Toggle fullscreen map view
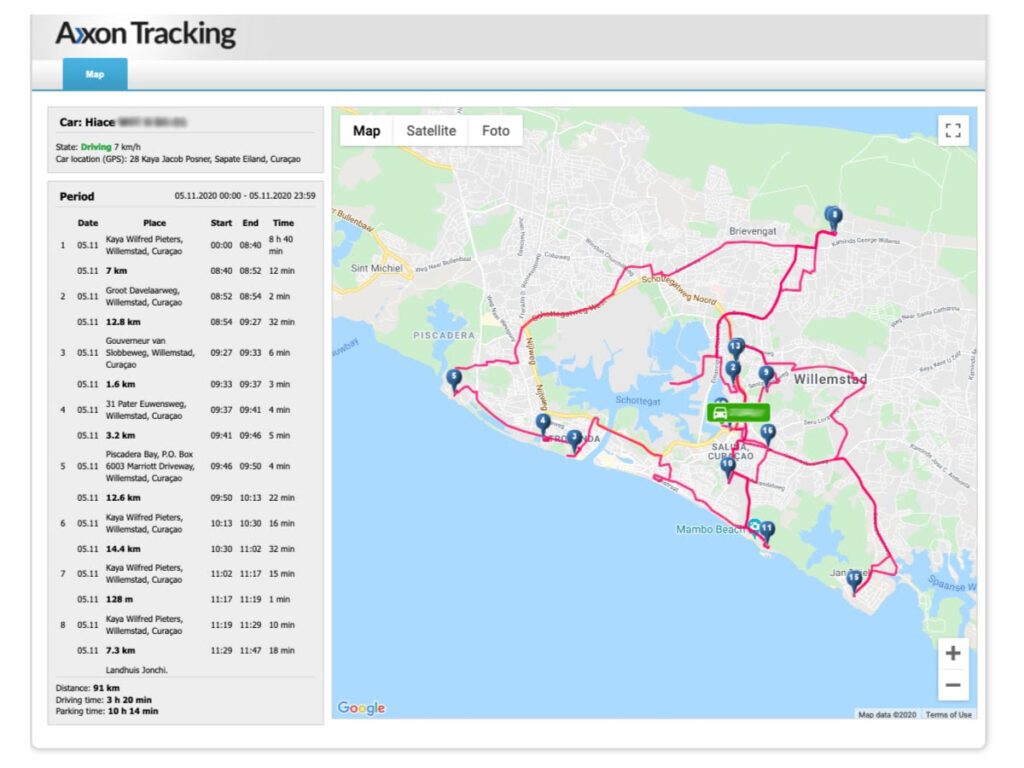The height and width of the screenshot is (768, 1024). pos(953,130)
